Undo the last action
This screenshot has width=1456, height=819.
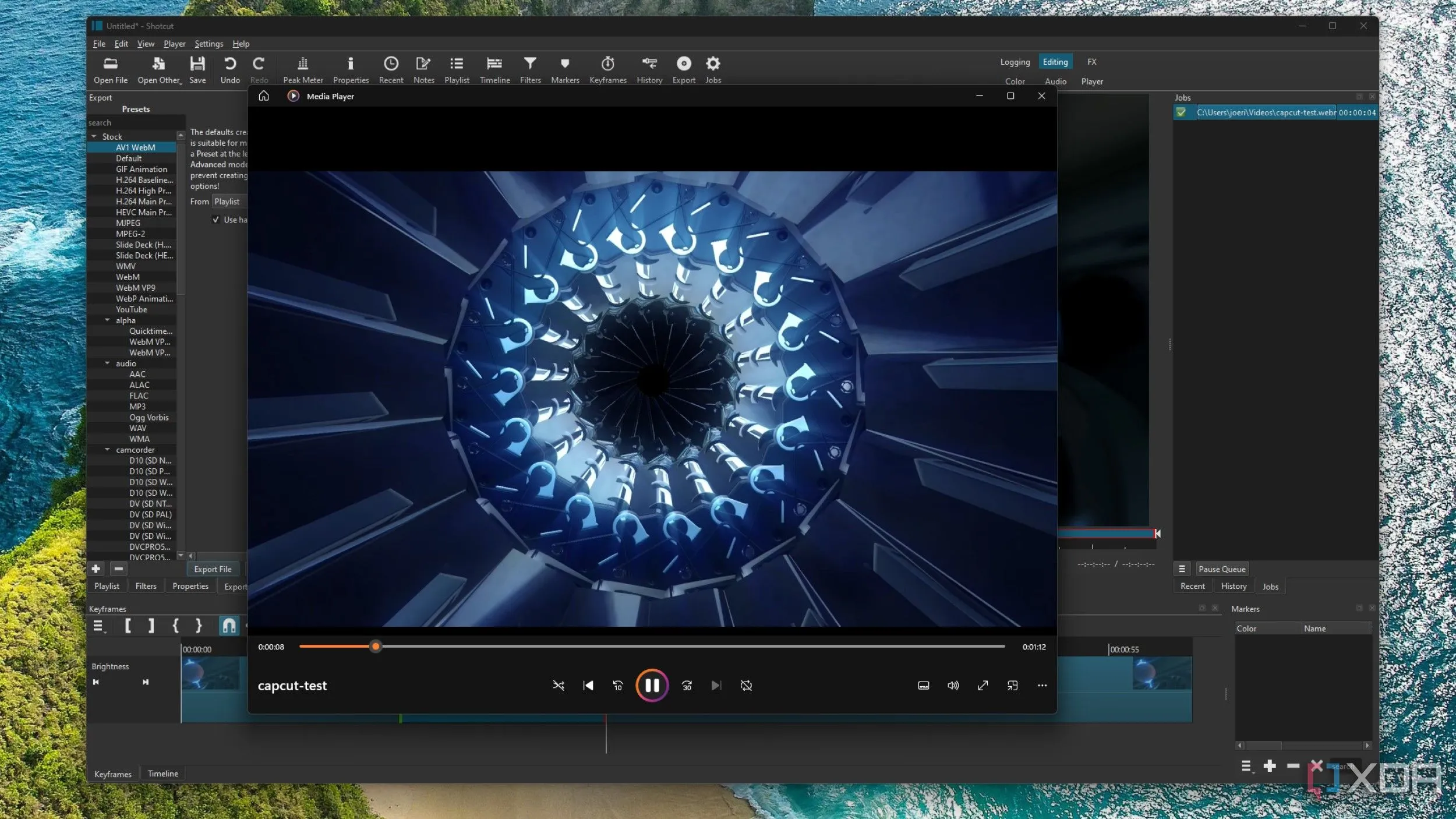[x=230, y=70]
